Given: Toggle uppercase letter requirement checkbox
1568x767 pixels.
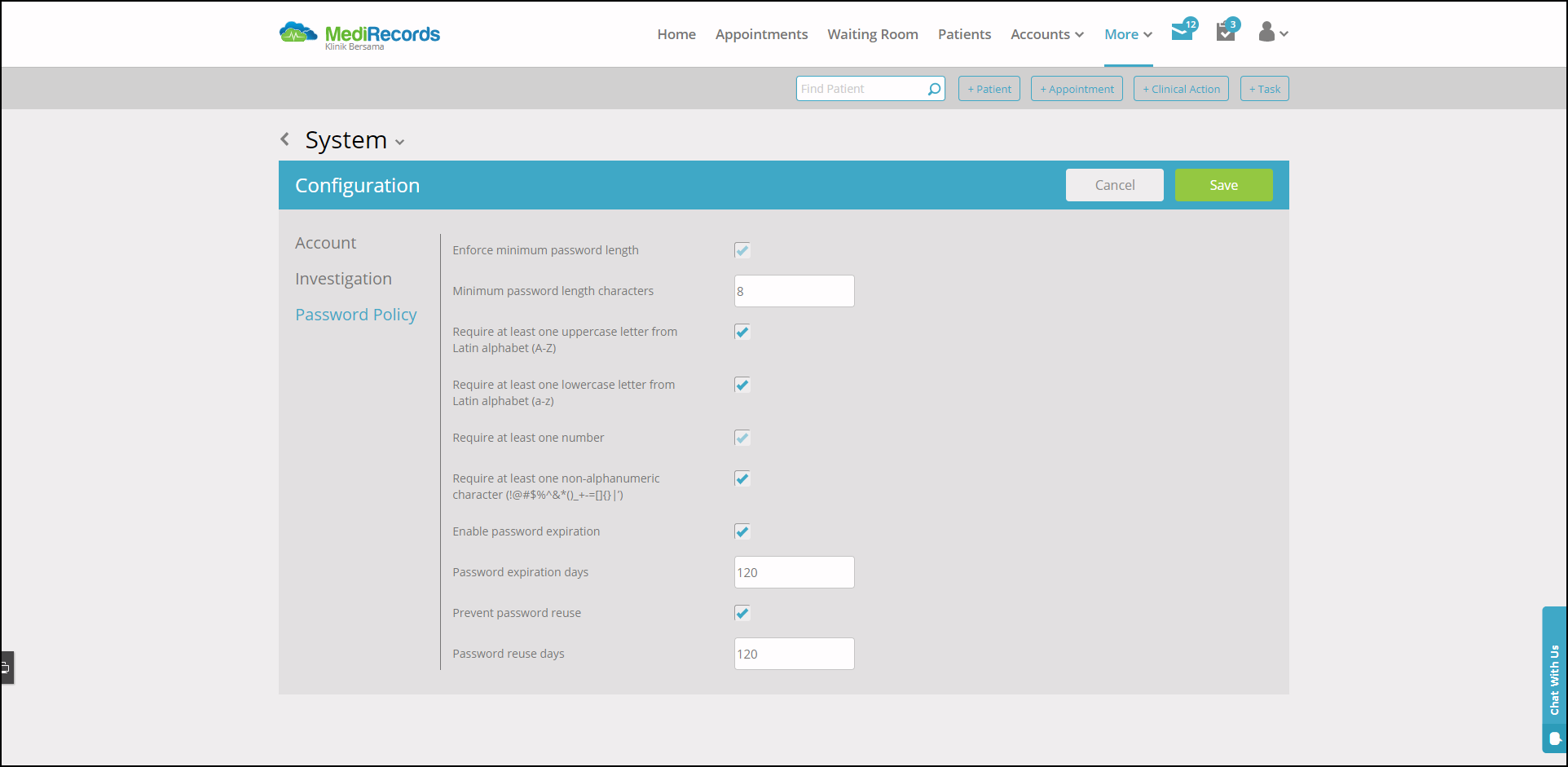Looking at the screenshot, I should pyautogui.click(x=742, y=332).
